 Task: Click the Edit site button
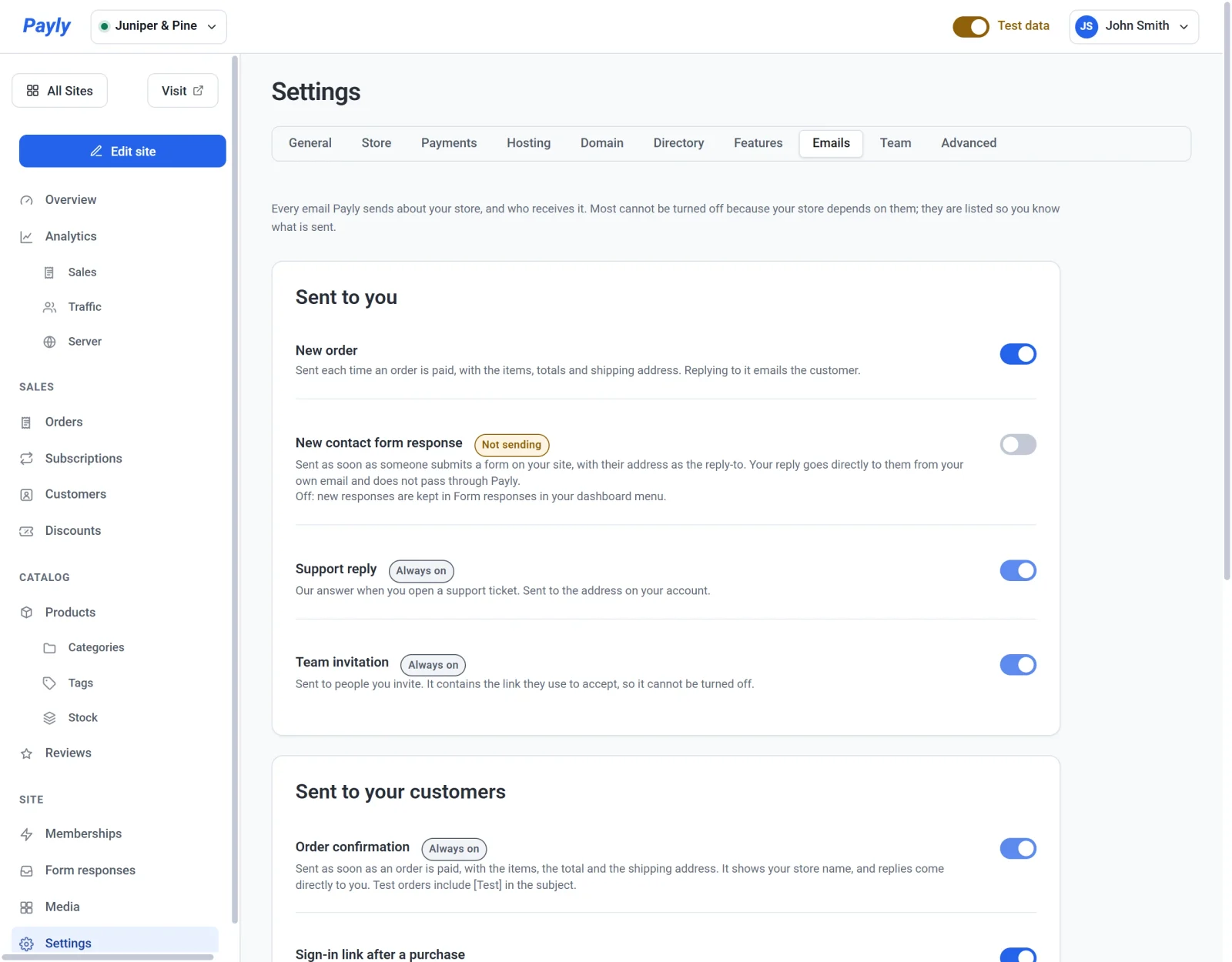(x=122, y=151)
